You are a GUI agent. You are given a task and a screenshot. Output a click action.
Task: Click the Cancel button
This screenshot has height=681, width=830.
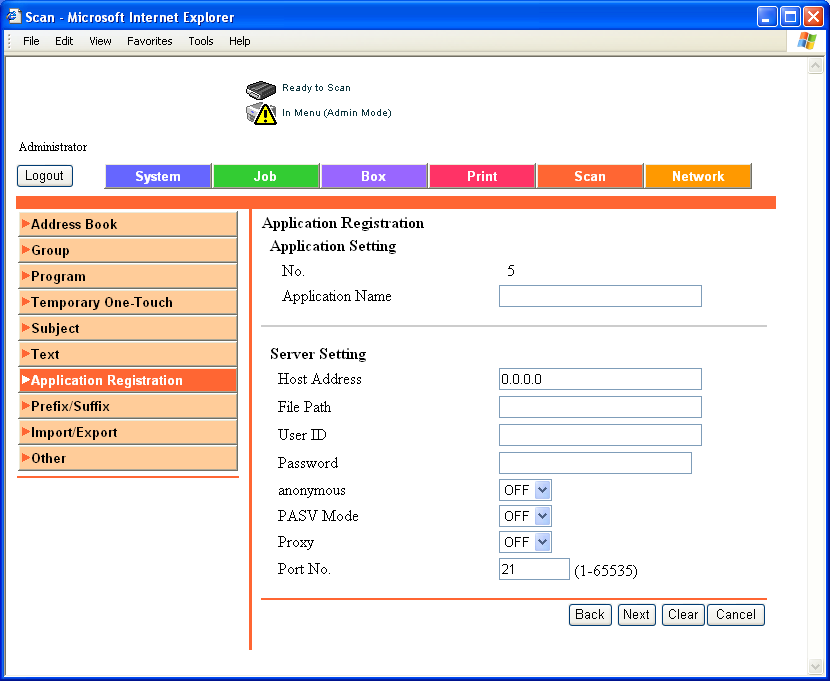point(736,615)
